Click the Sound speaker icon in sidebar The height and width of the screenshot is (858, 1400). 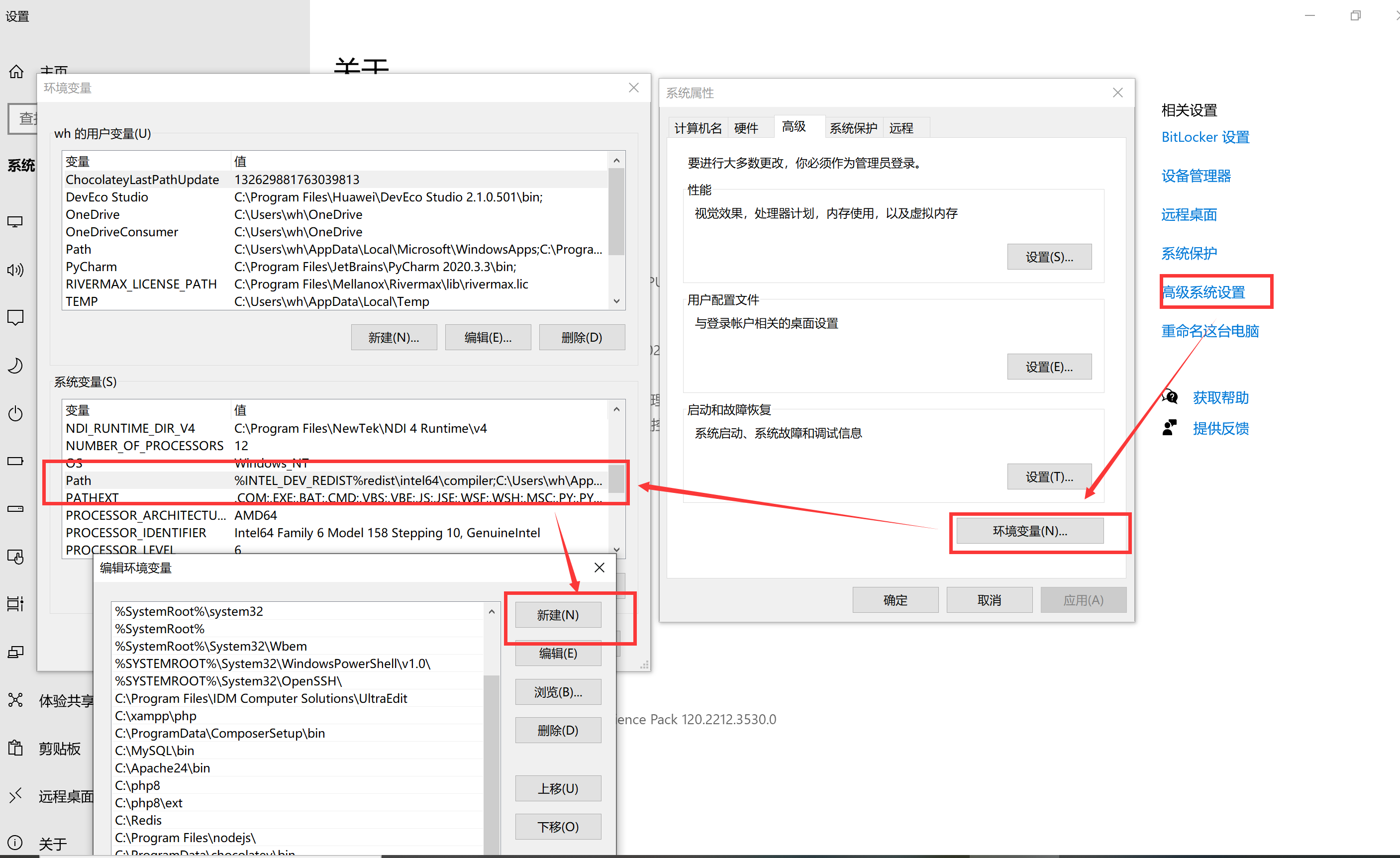(x=15, y=269)
